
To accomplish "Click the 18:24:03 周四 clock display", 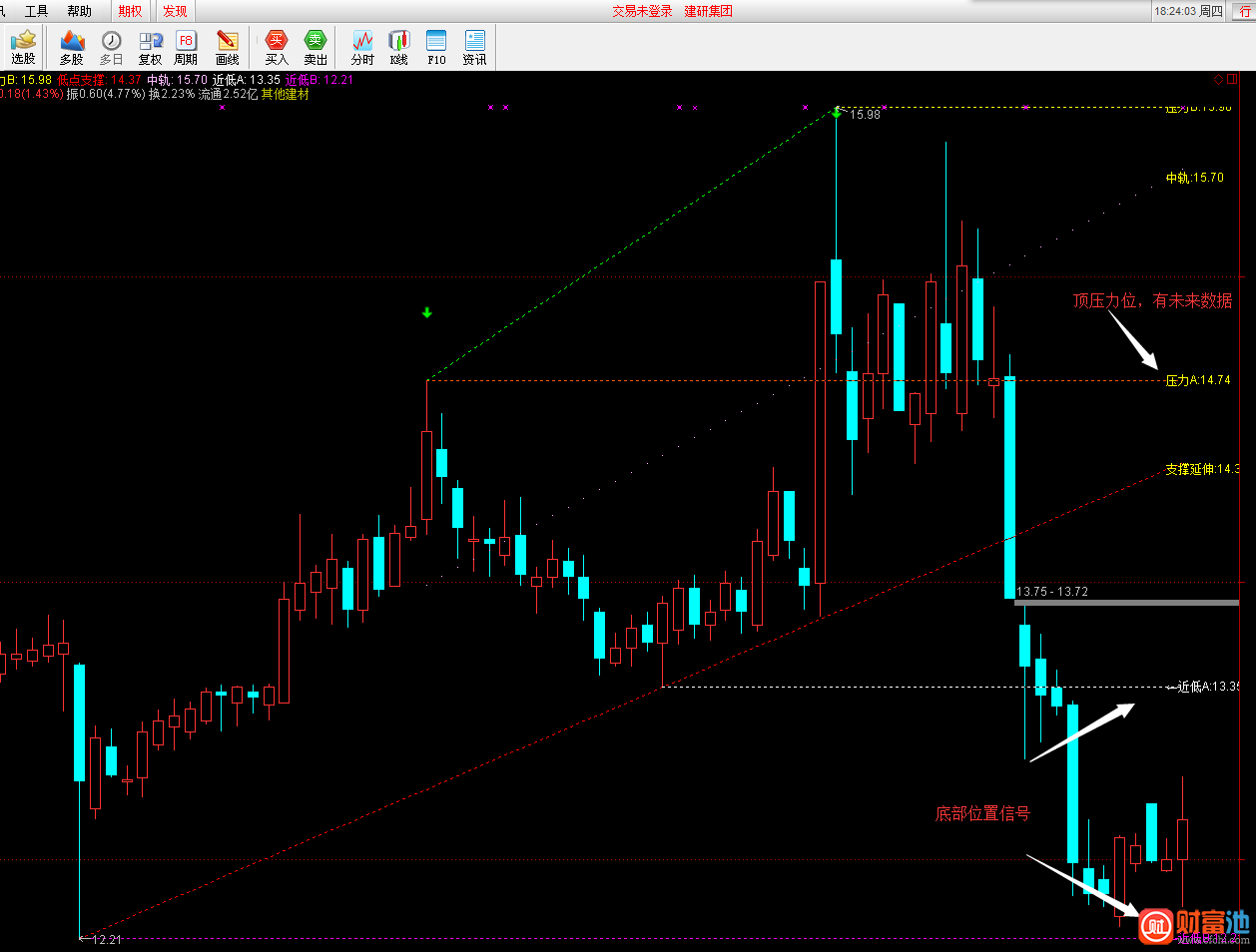I will (1188, 11).
